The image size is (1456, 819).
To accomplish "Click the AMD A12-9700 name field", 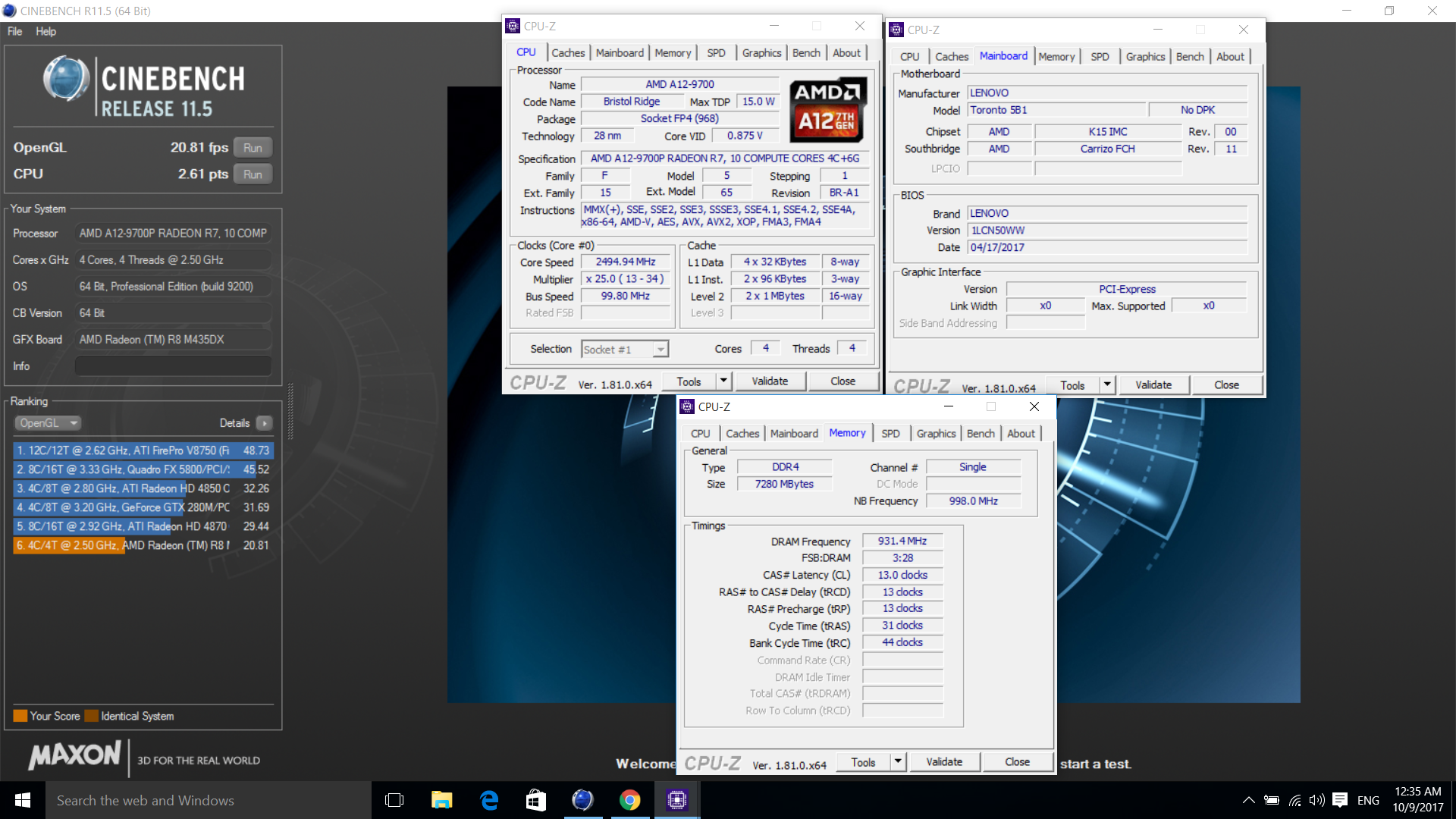I will pos(679,84).
